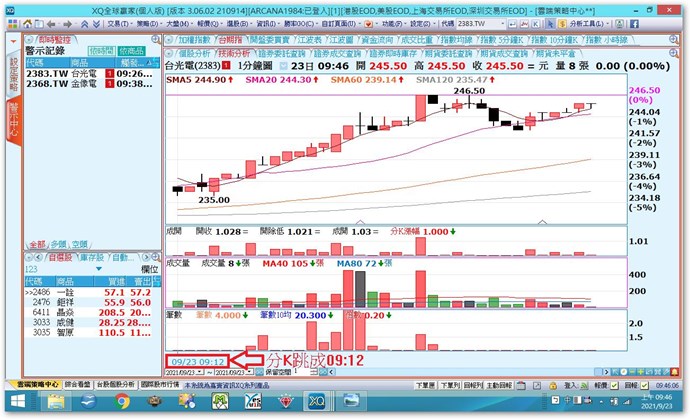
Task: Click the double up-arrow toolbar icon
Action: (x=84, y=24)
